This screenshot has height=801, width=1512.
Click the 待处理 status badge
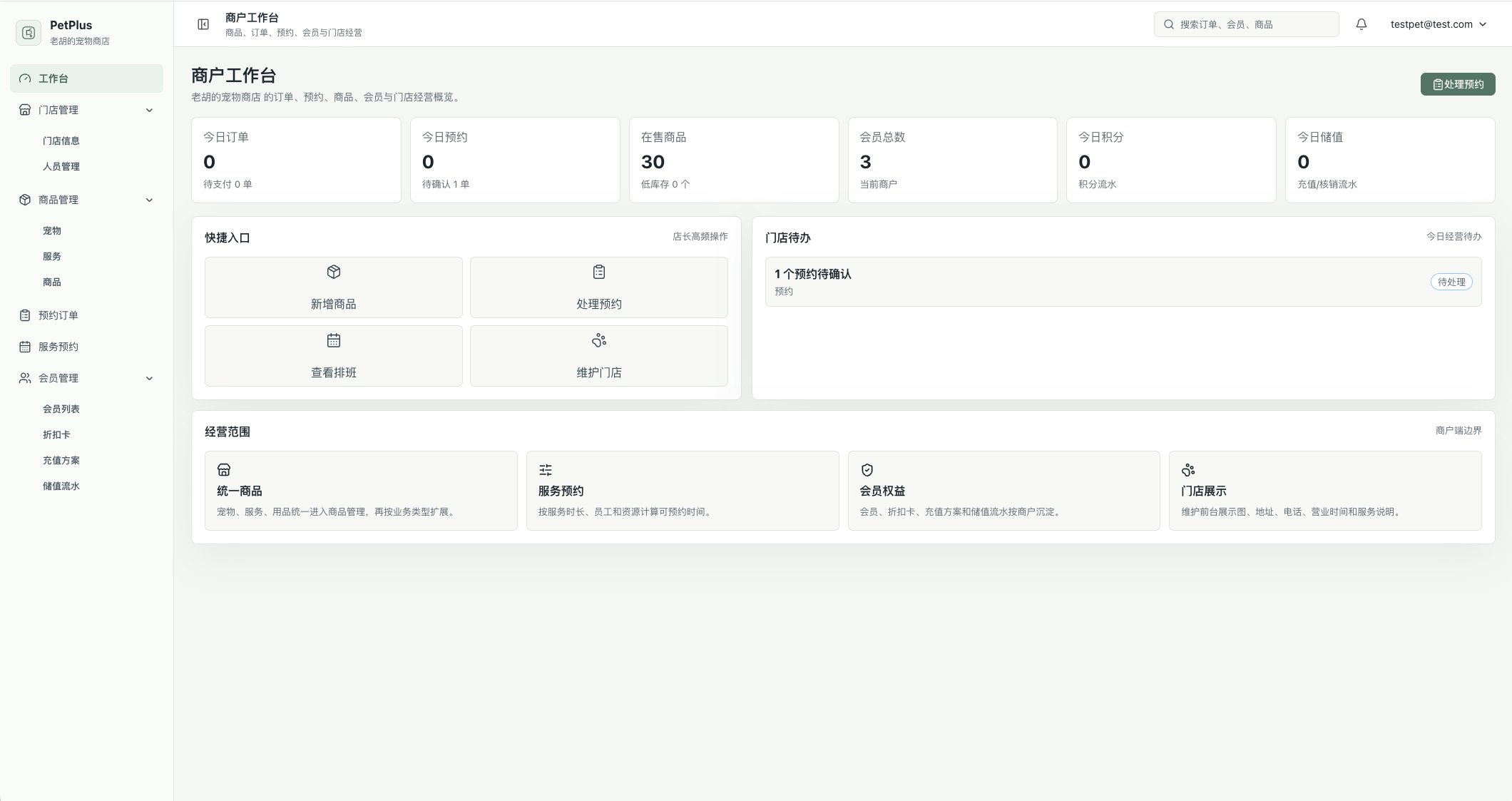click(1451, 282)
